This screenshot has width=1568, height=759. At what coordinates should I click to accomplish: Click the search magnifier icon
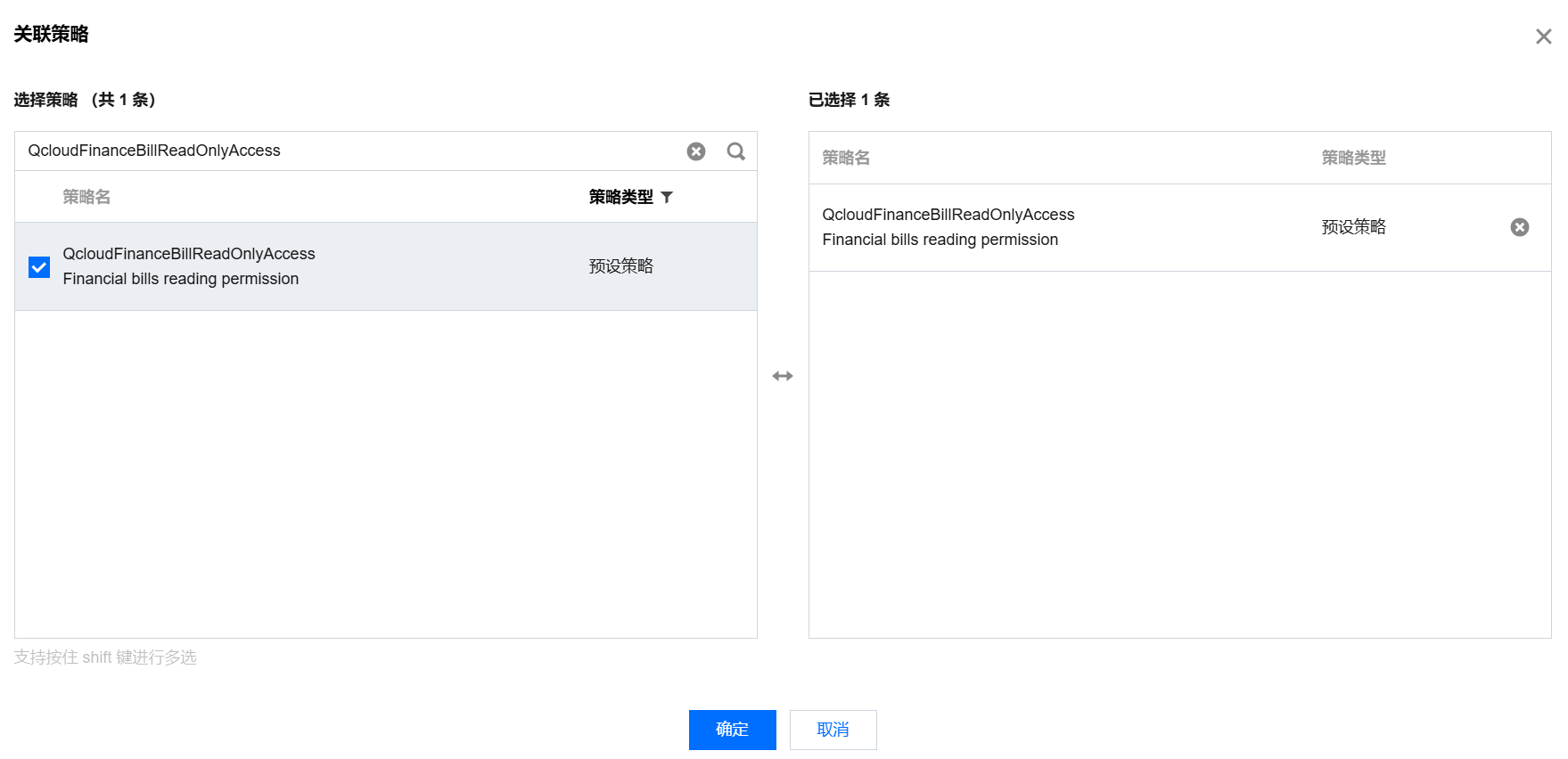click(736, 151)
